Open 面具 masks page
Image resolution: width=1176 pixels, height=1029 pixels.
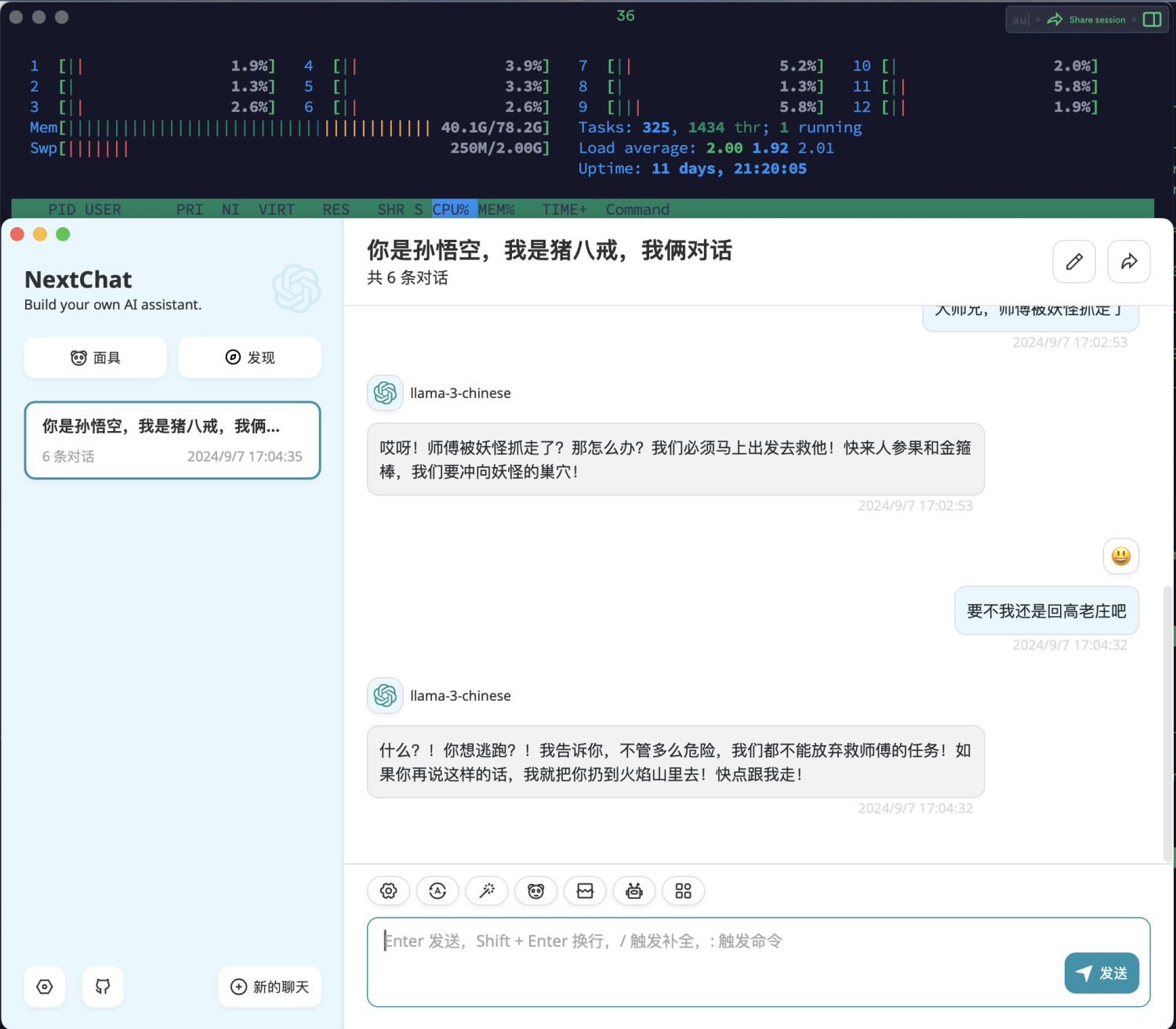click(x=96, y=357)
